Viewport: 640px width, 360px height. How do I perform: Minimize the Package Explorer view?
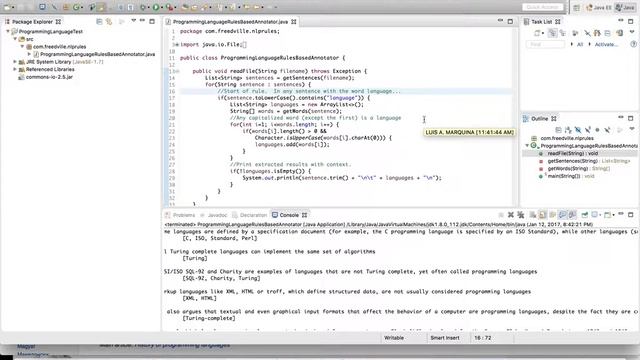point(142,21)
